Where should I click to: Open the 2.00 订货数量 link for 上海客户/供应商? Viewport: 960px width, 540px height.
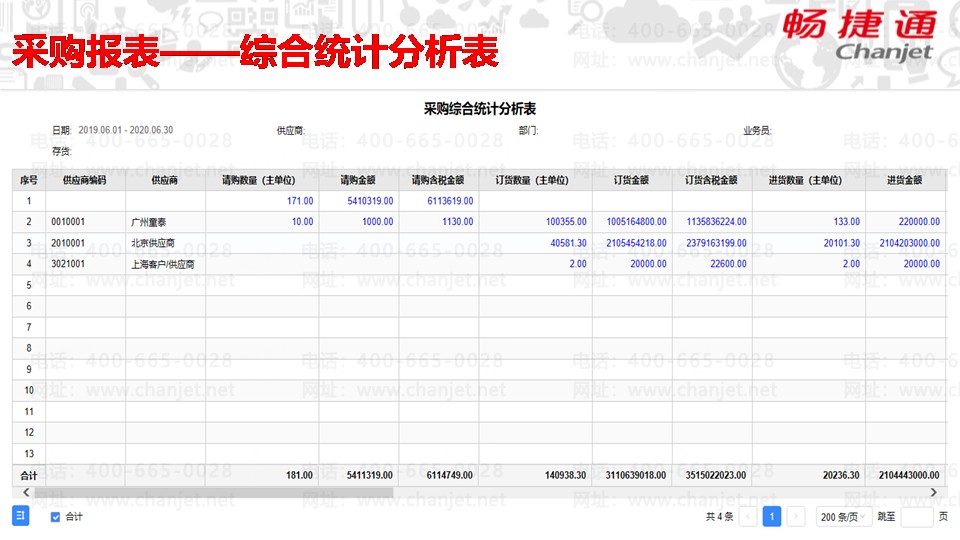pyautogui.click(x=577, y=264)
